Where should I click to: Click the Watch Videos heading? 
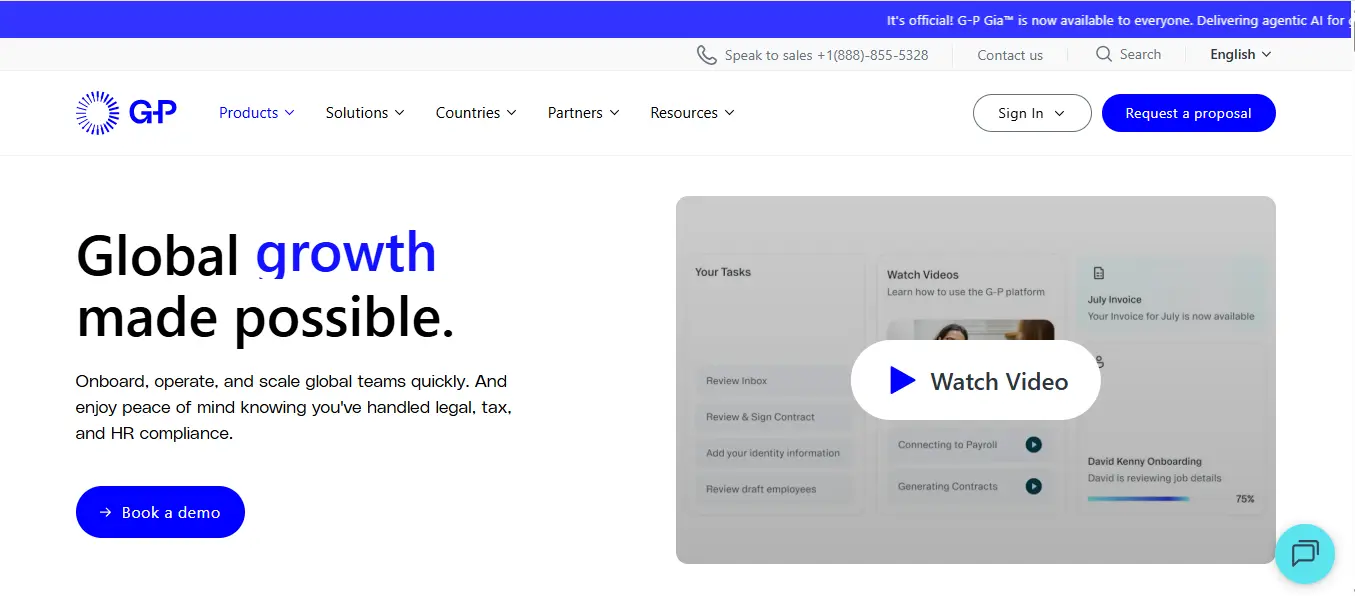(x=922, y=274)
